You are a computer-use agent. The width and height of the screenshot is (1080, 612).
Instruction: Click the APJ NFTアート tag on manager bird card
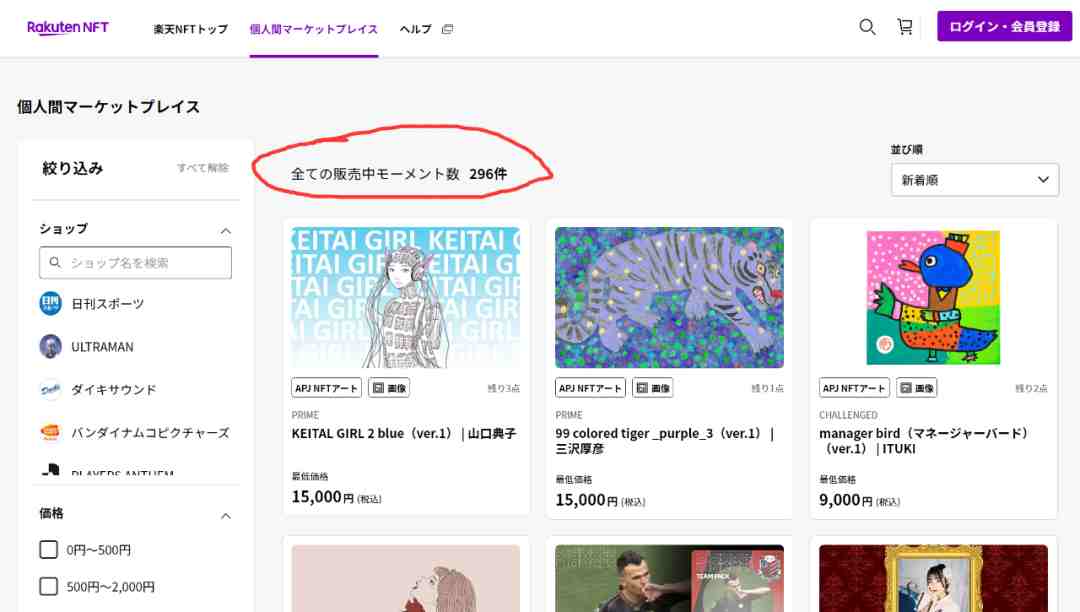pos(854,388)
